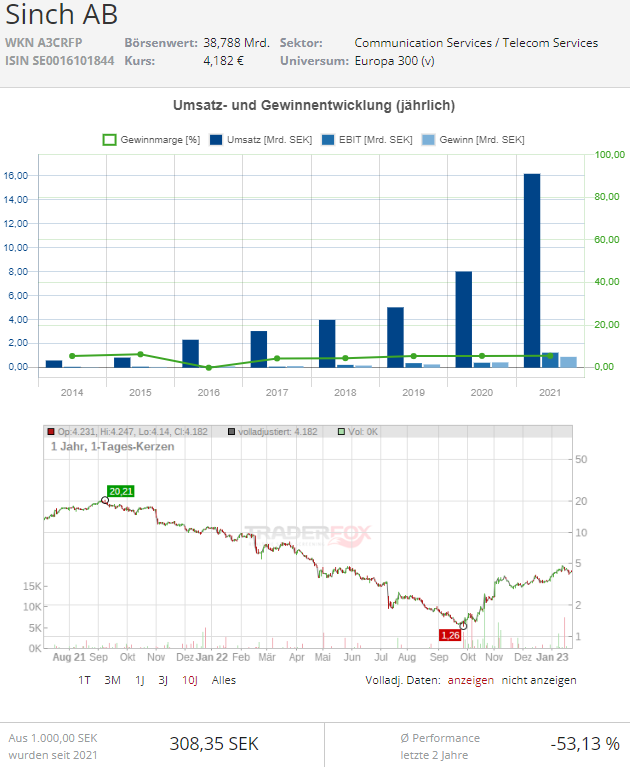The image size is (630, 767).
Task: Click the 2017 Umsatz bar
Action: pos(259,349)
